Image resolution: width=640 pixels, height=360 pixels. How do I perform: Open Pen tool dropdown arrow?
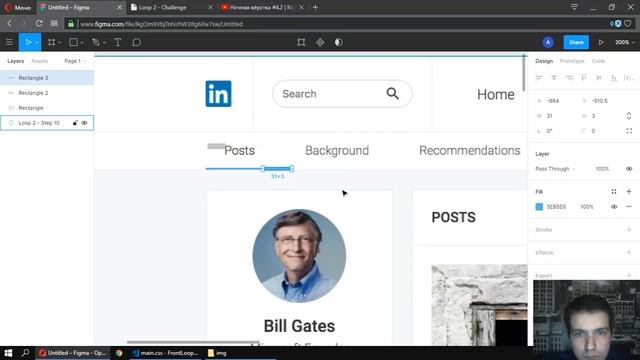pyautogui.click(x=104, y=42)
